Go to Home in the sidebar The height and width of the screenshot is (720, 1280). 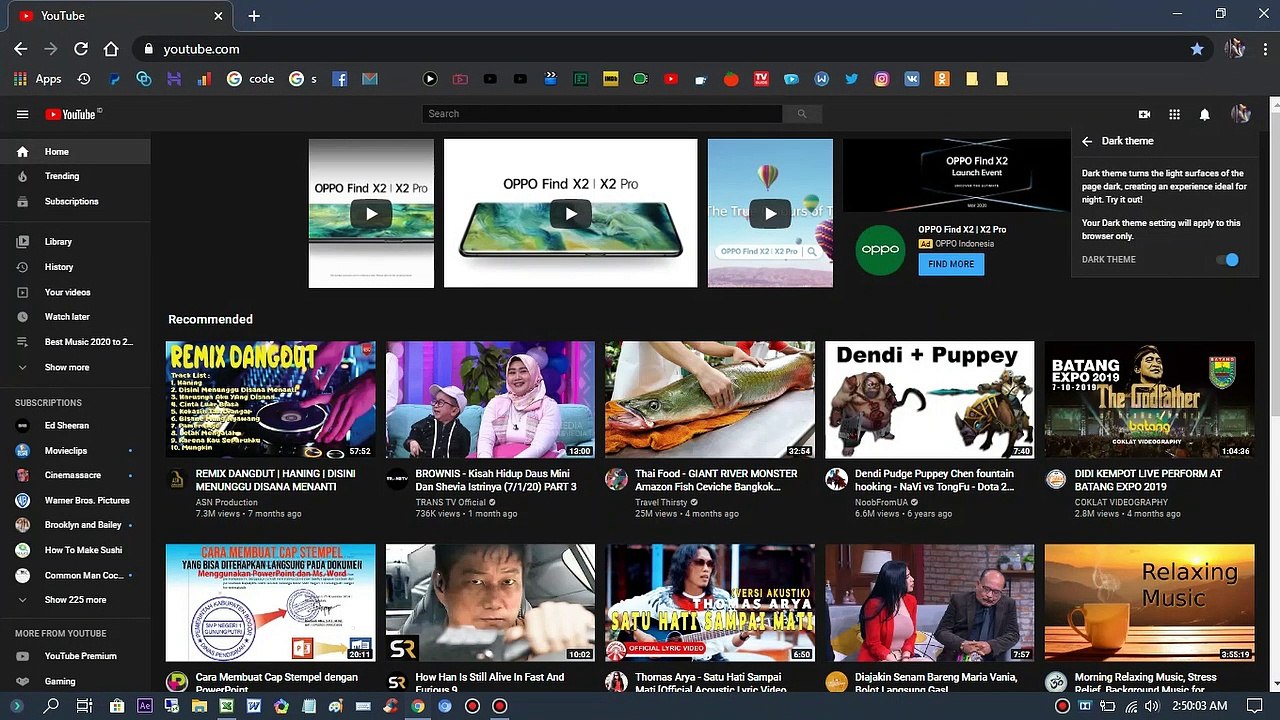coord(75,152)
